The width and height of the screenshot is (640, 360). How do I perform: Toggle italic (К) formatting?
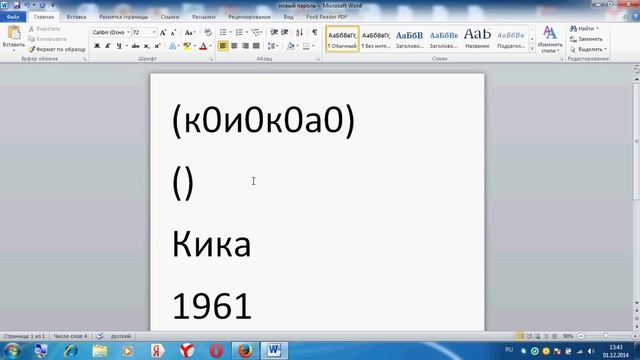click(x=108, y=46)
